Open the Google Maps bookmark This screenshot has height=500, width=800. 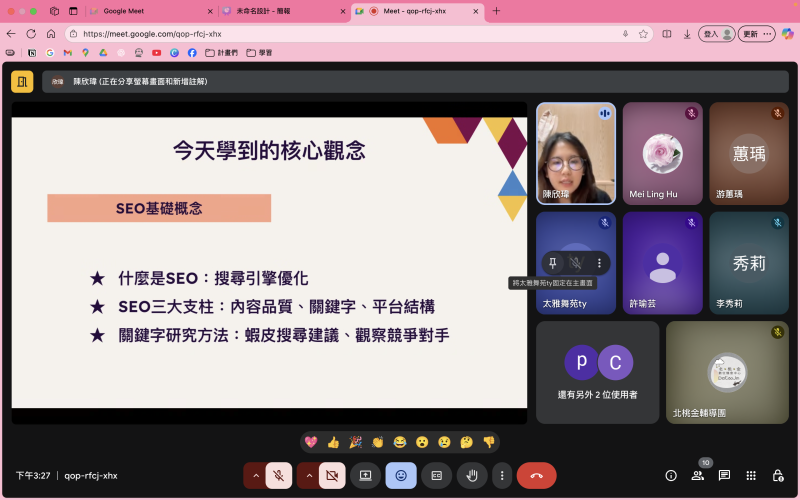point(85,53)
